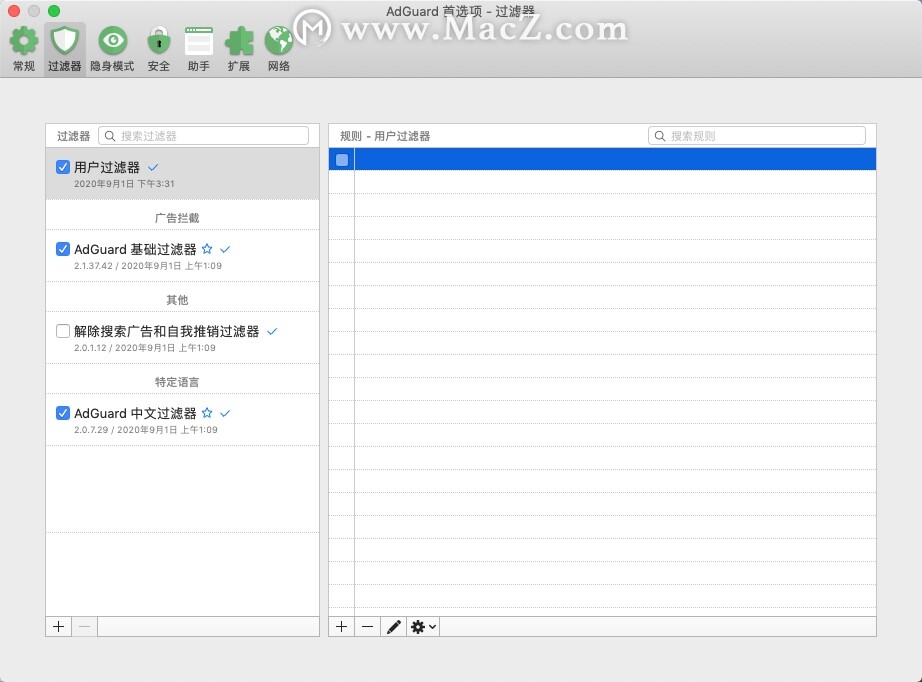
Task: Click the 规则 - 用户过滤器 panel title
Action: click(x=385, y=136)
